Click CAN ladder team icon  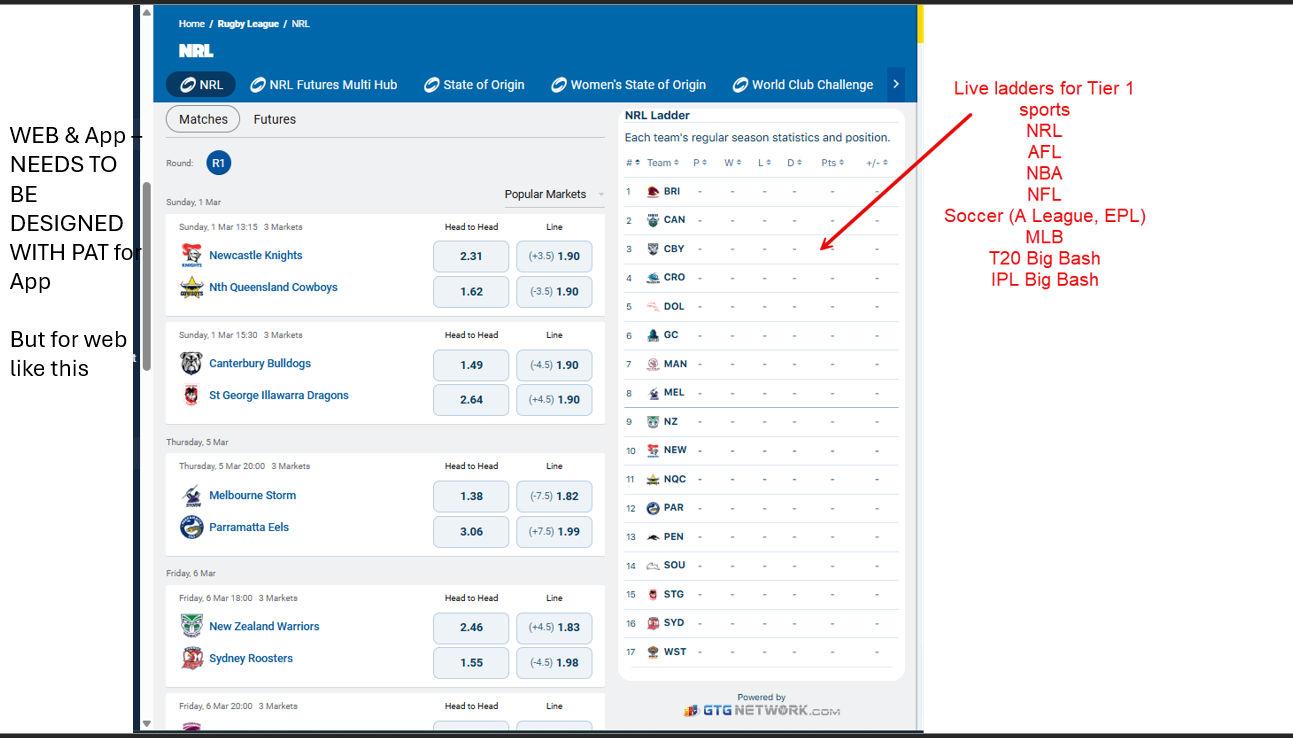tap(653, 220)
